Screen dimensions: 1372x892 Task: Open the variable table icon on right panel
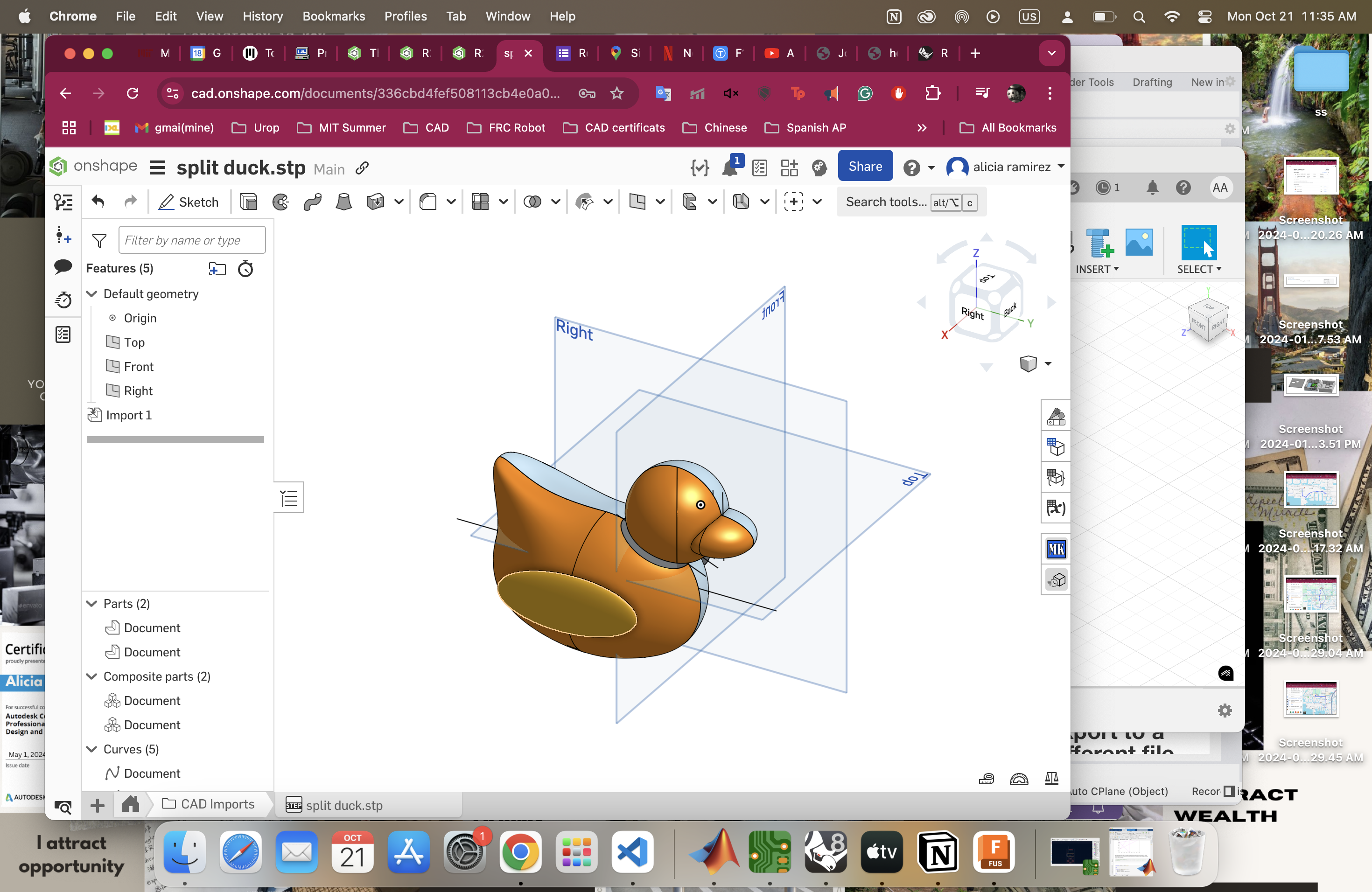pyautogui.click(x=1056, y=508)
